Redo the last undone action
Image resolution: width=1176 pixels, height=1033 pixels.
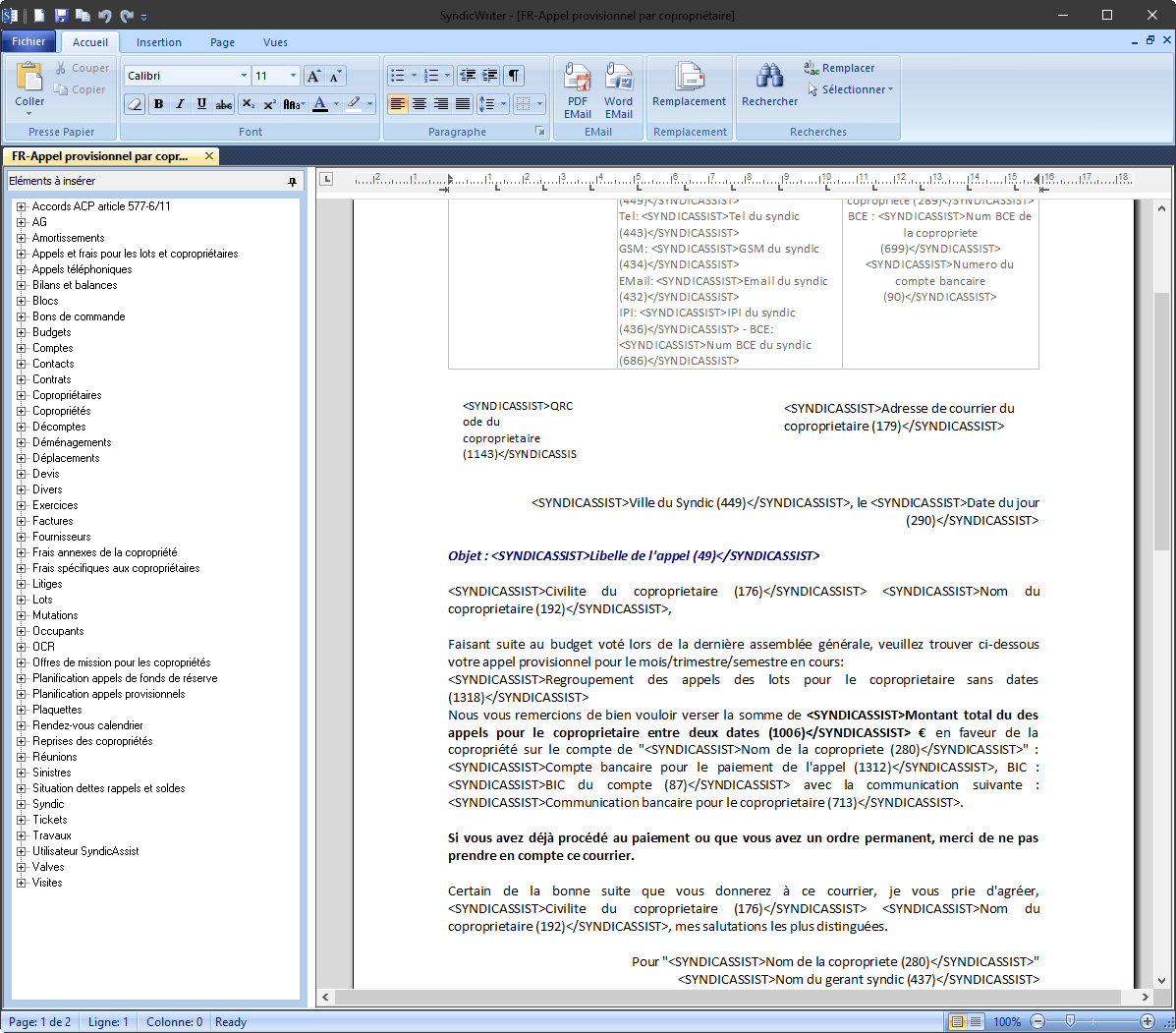pos(126,15)
